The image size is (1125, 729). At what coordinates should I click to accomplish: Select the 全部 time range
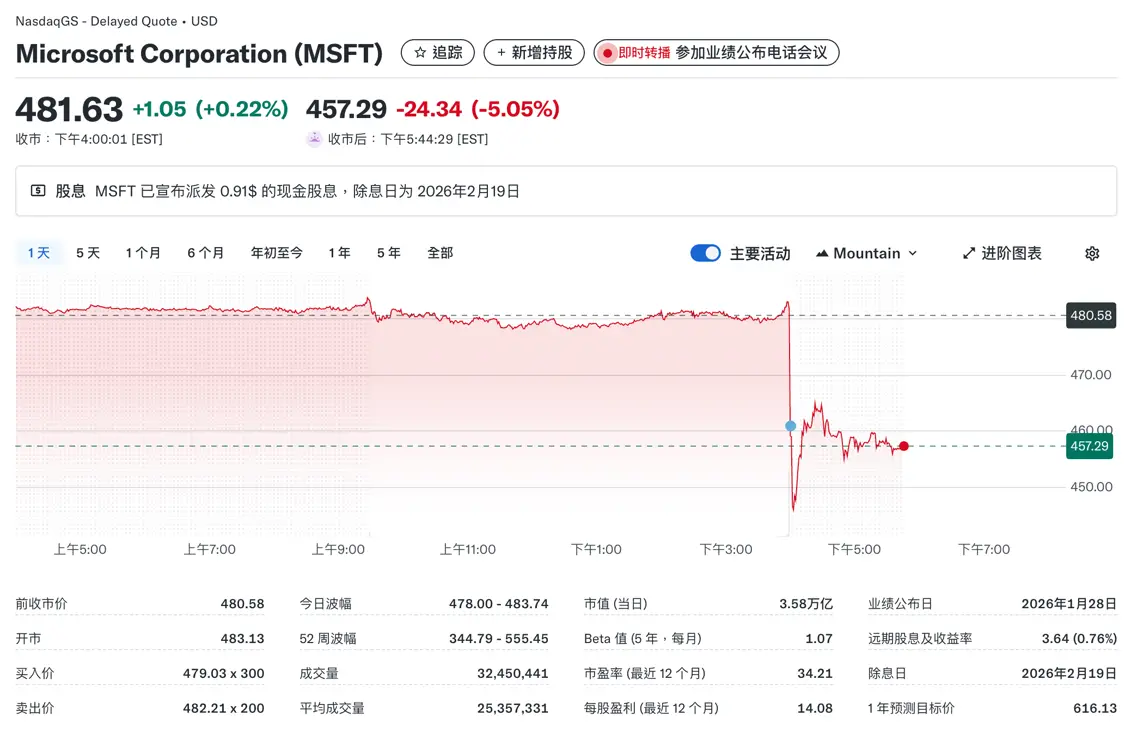pyautogui.click(x=440, y=253)
